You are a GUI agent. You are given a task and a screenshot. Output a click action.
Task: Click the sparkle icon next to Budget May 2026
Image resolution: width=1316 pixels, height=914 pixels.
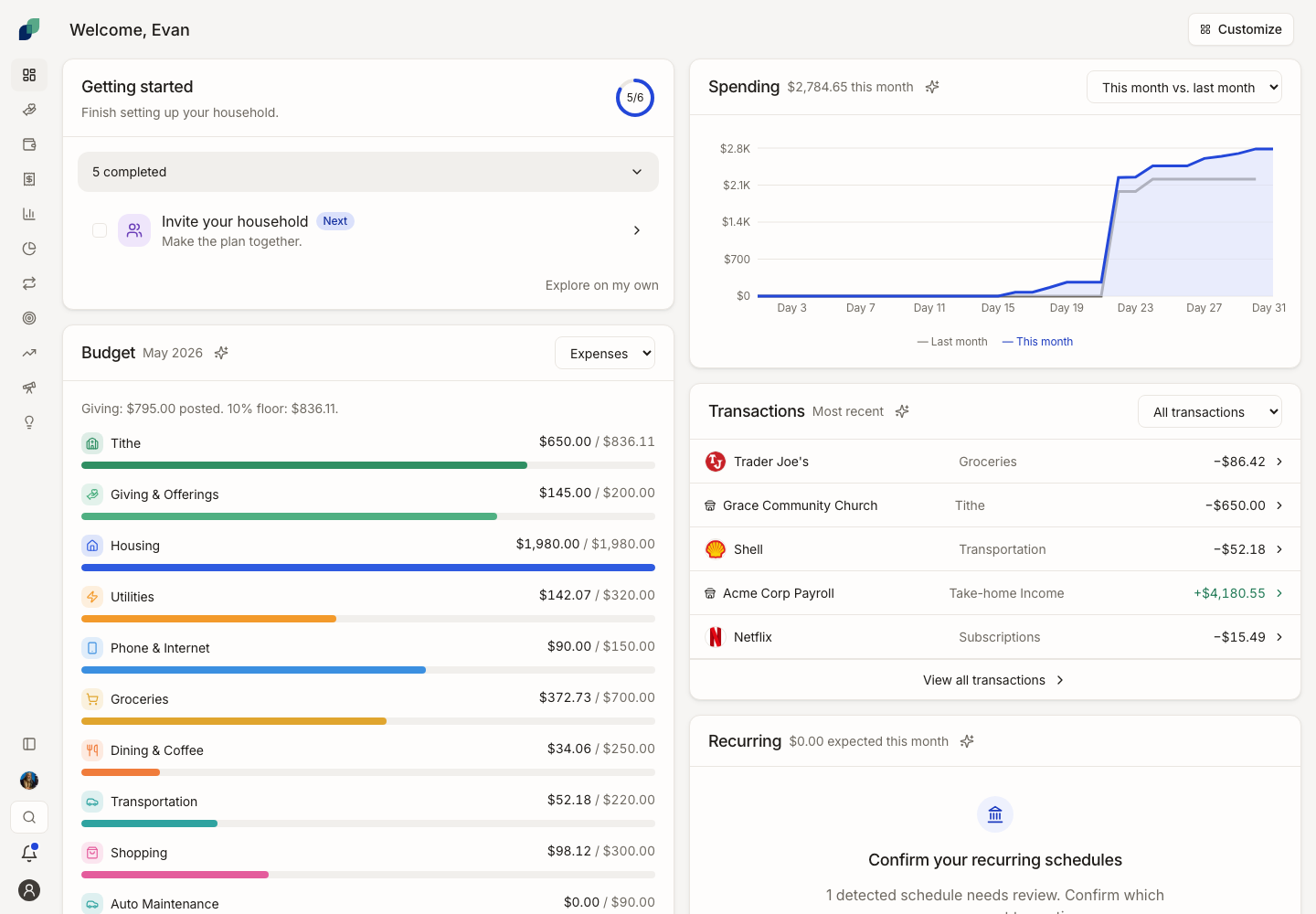221,353
